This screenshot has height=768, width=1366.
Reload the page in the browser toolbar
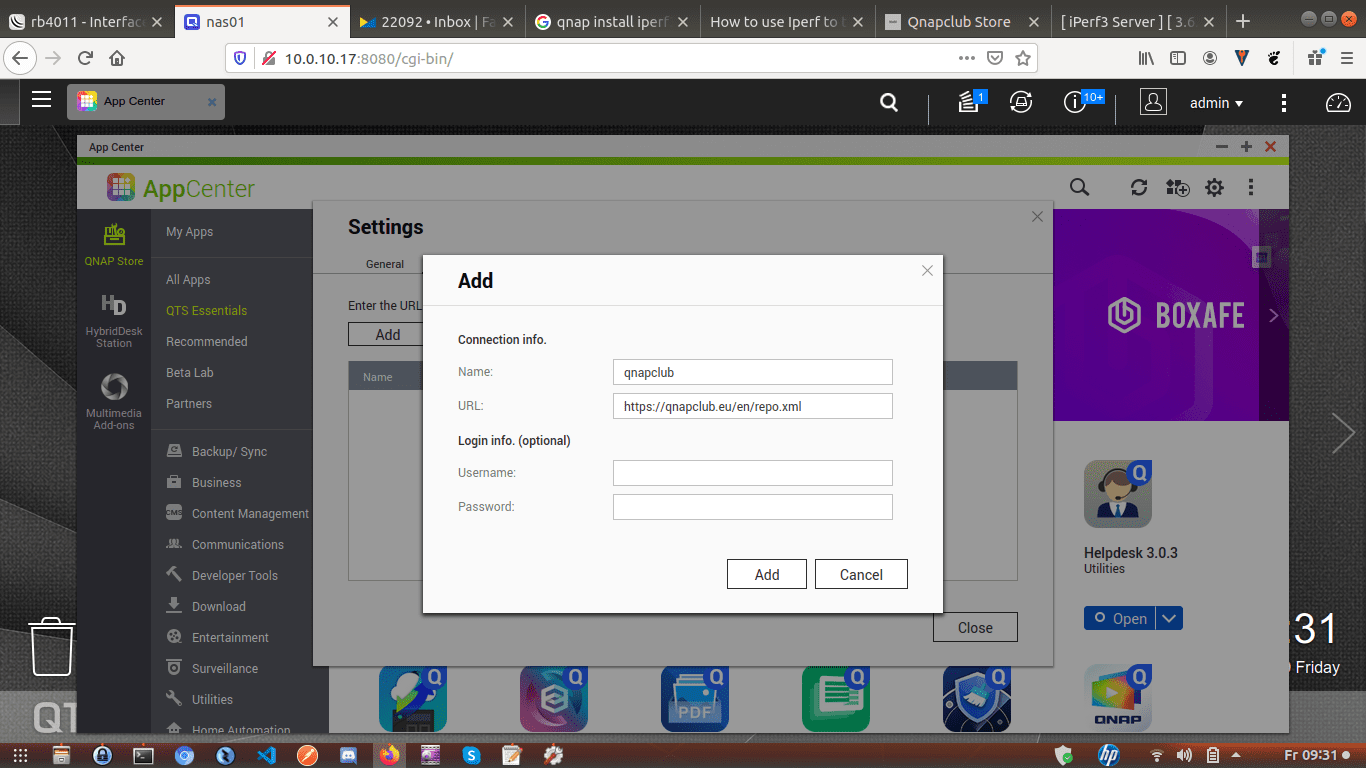(85, 58)
